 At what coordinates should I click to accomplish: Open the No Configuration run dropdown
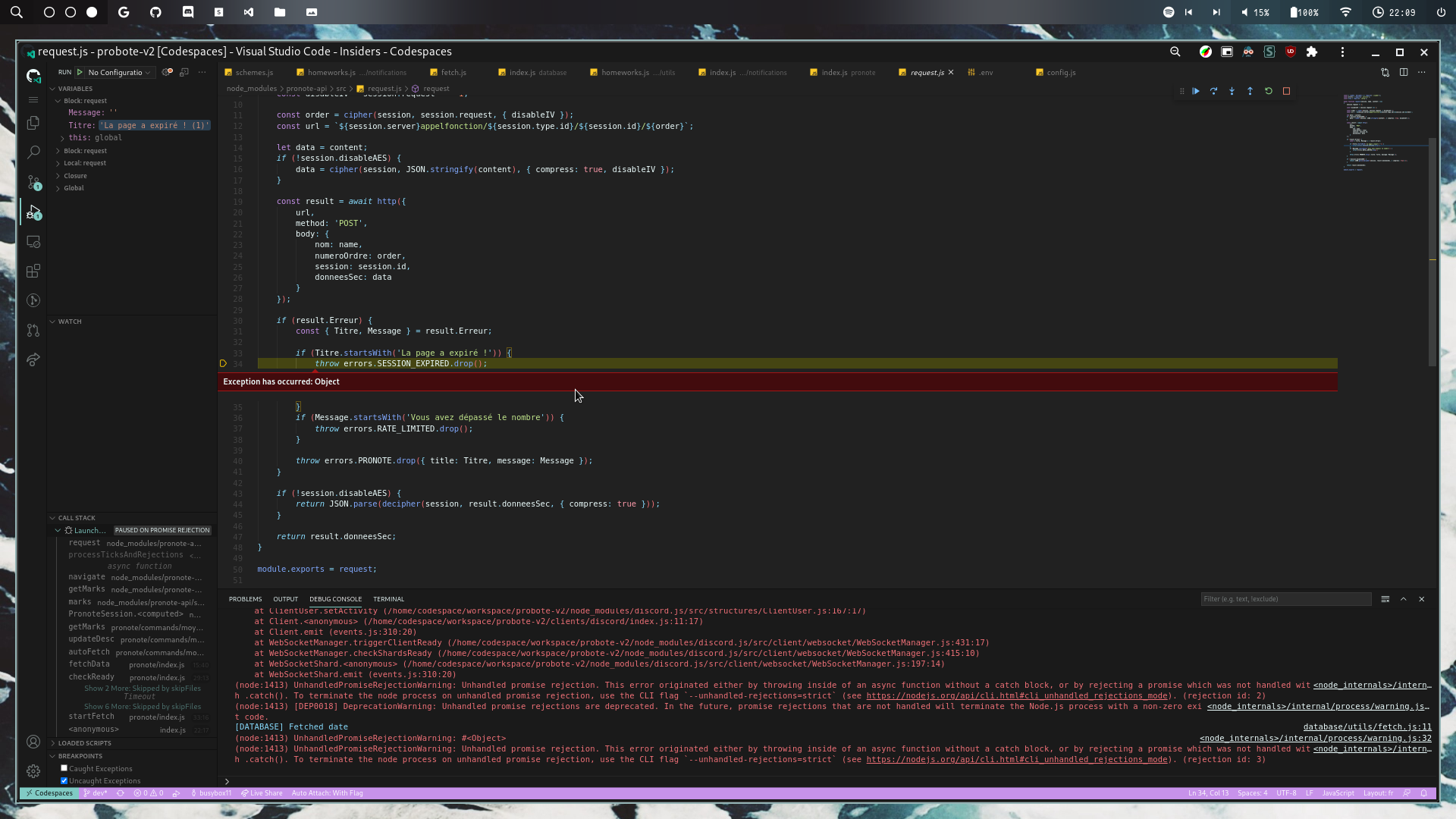(x=118, y=72)
